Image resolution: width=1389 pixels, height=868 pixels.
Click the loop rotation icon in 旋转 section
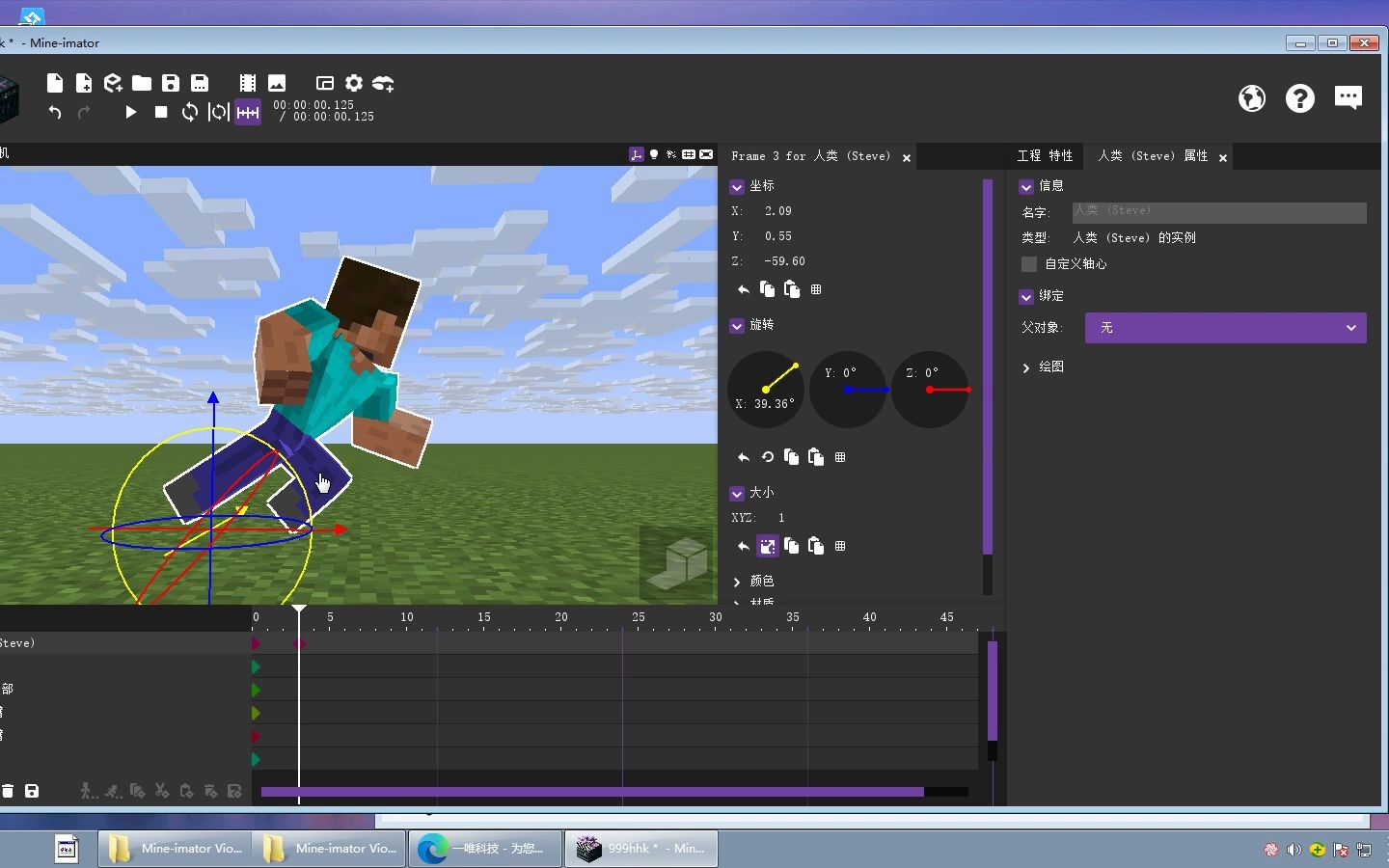click(768, 457)
